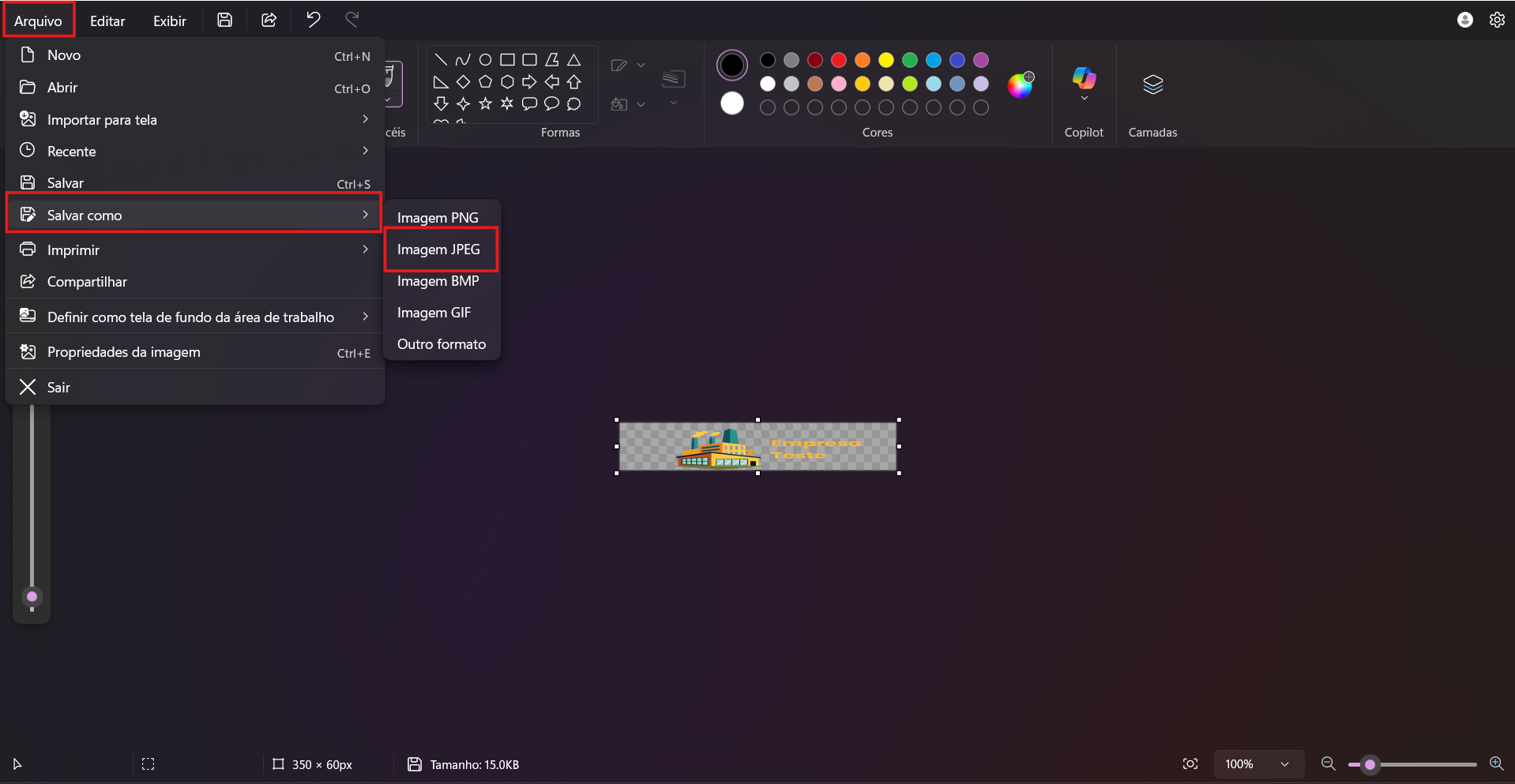Open the Arquivo menu
1515x784 pixels.
coord(38,21)
